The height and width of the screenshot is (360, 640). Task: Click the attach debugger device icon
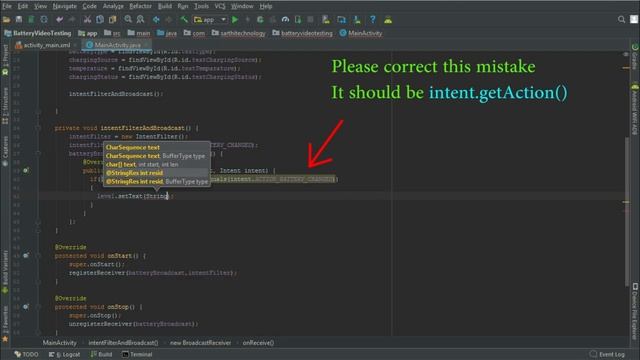(x=298, y=20)
